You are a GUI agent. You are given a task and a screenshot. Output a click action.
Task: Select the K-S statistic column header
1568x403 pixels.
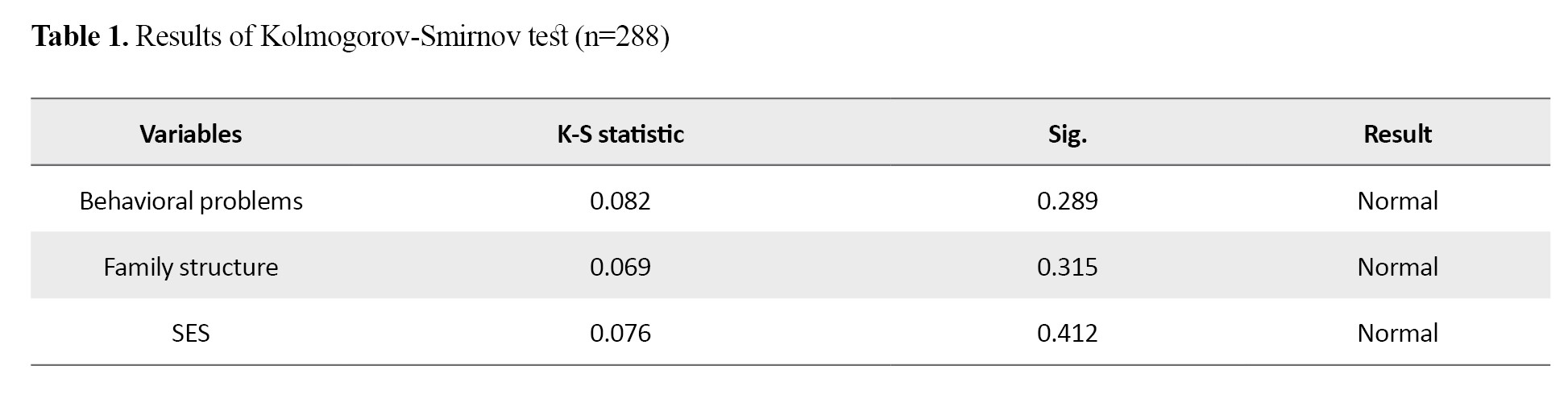pos(620,134)
